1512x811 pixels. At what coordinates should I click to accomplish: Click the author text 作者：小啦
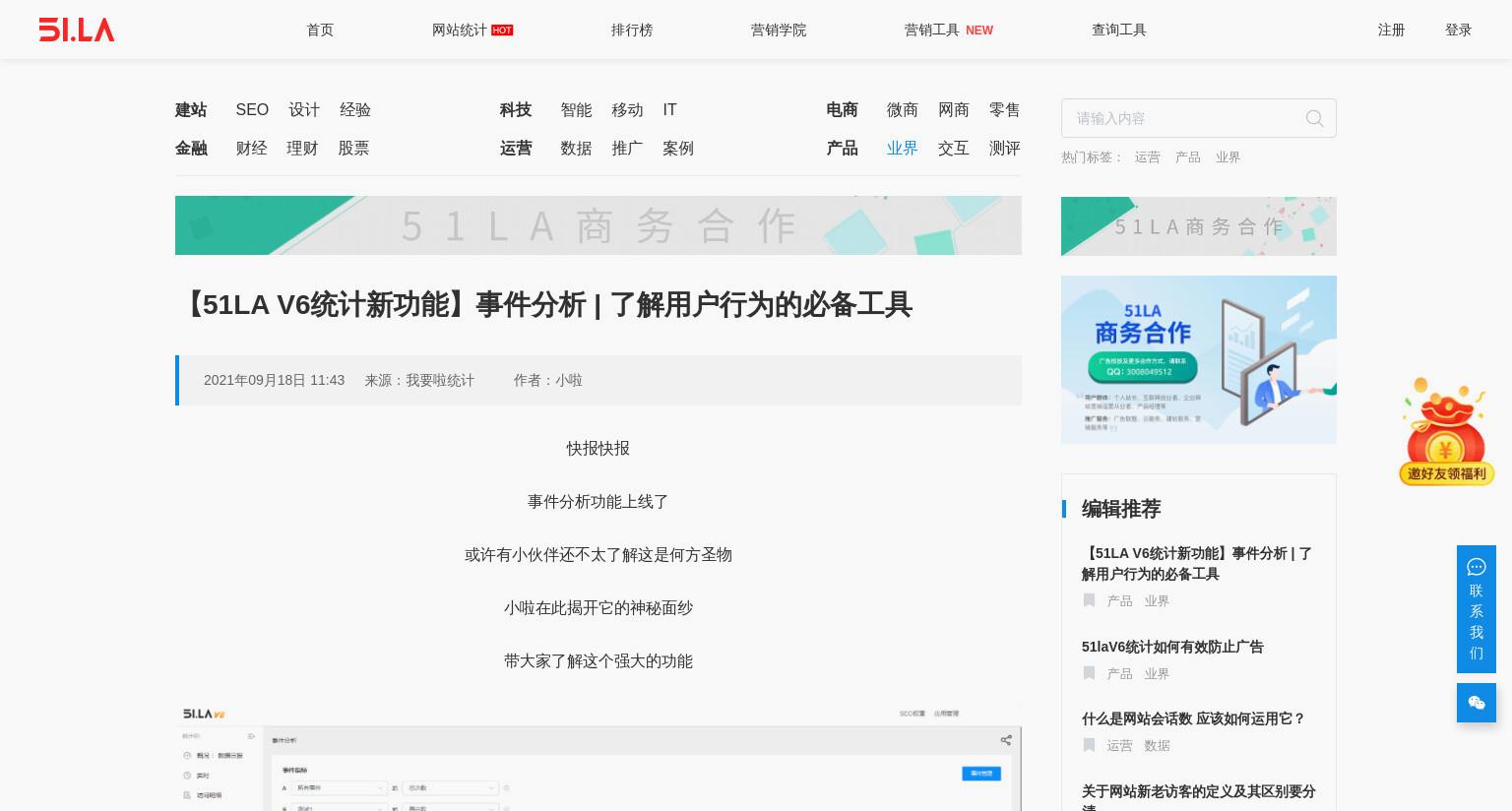[x=547, y=380]
